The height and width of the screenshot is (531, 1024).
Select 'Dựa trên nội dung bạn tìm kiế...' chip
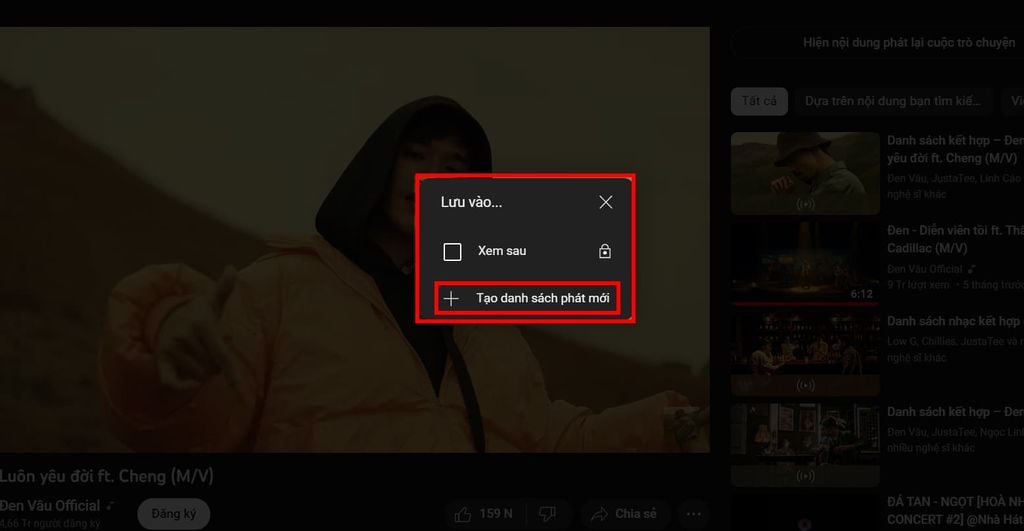[x=892, y=101]
